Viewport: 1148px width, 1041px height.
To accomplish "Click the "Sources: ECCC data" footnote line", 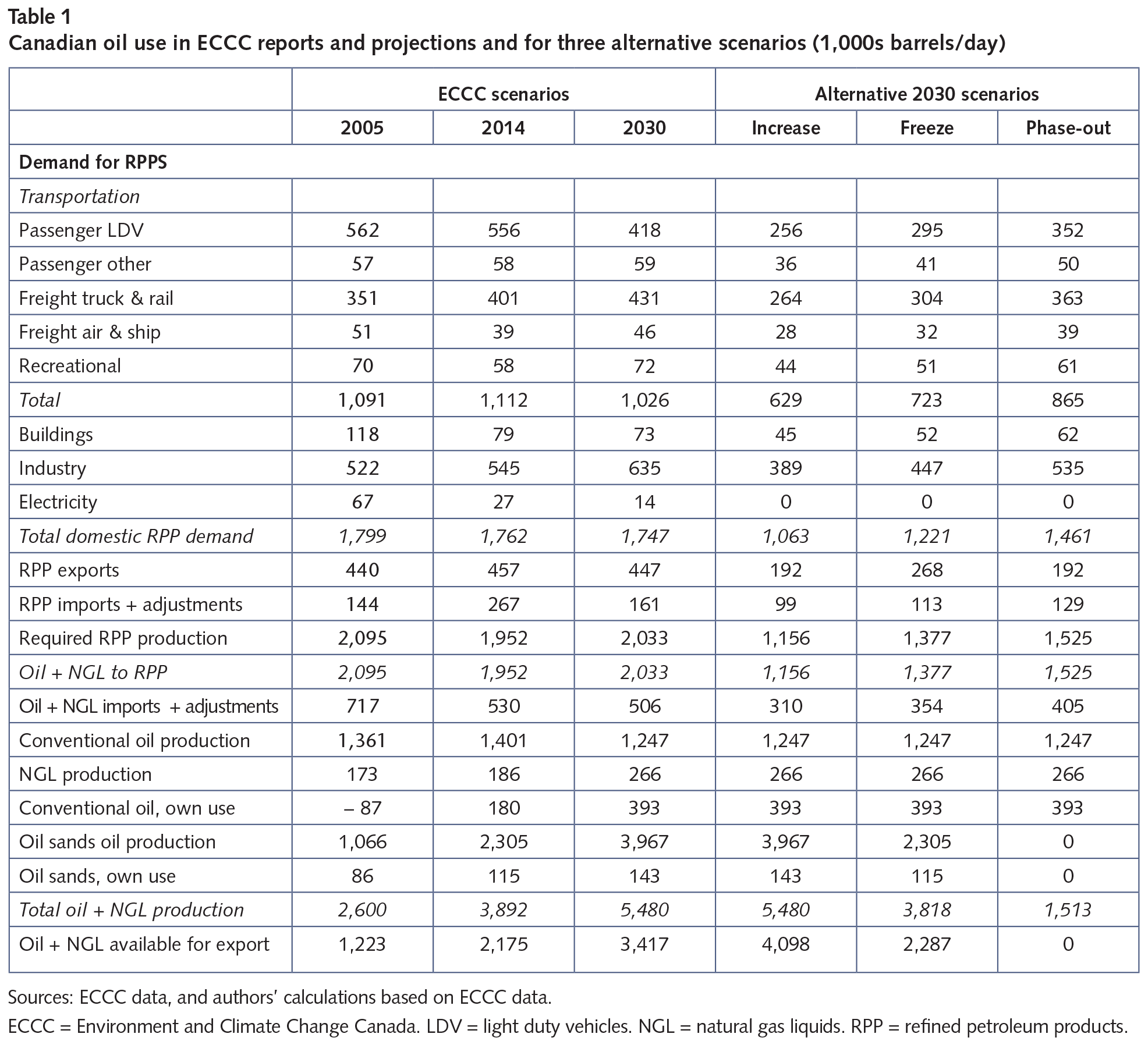I will (279, 997).
